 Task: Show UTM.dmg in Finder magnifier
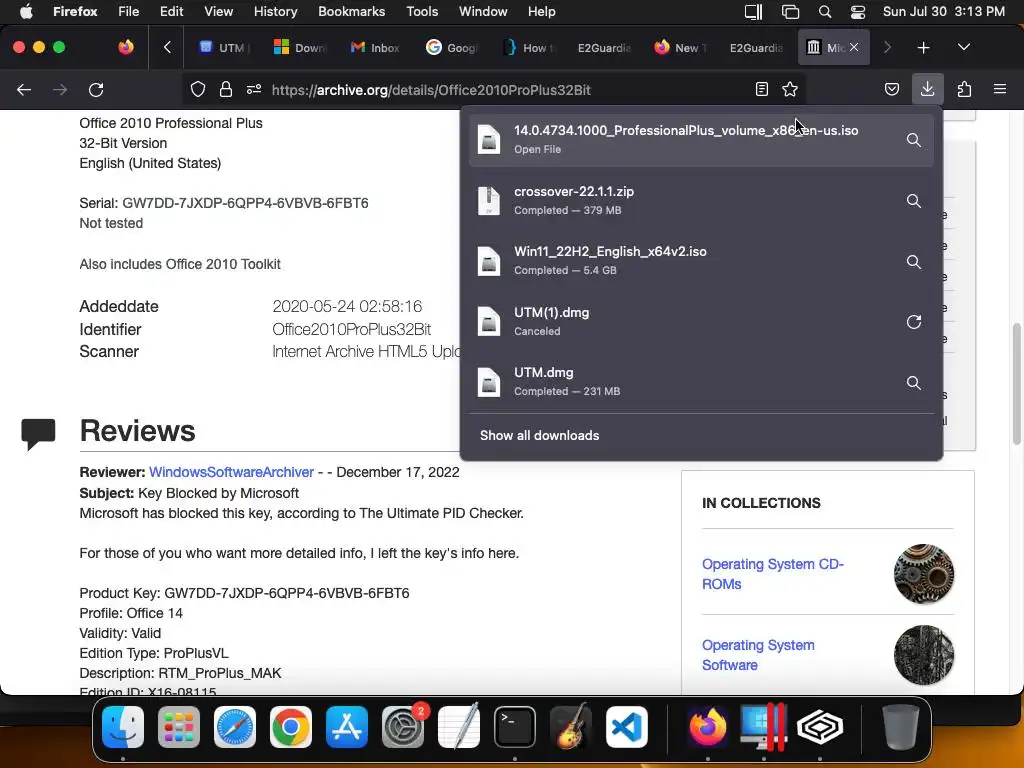click(x=914, y=382)
